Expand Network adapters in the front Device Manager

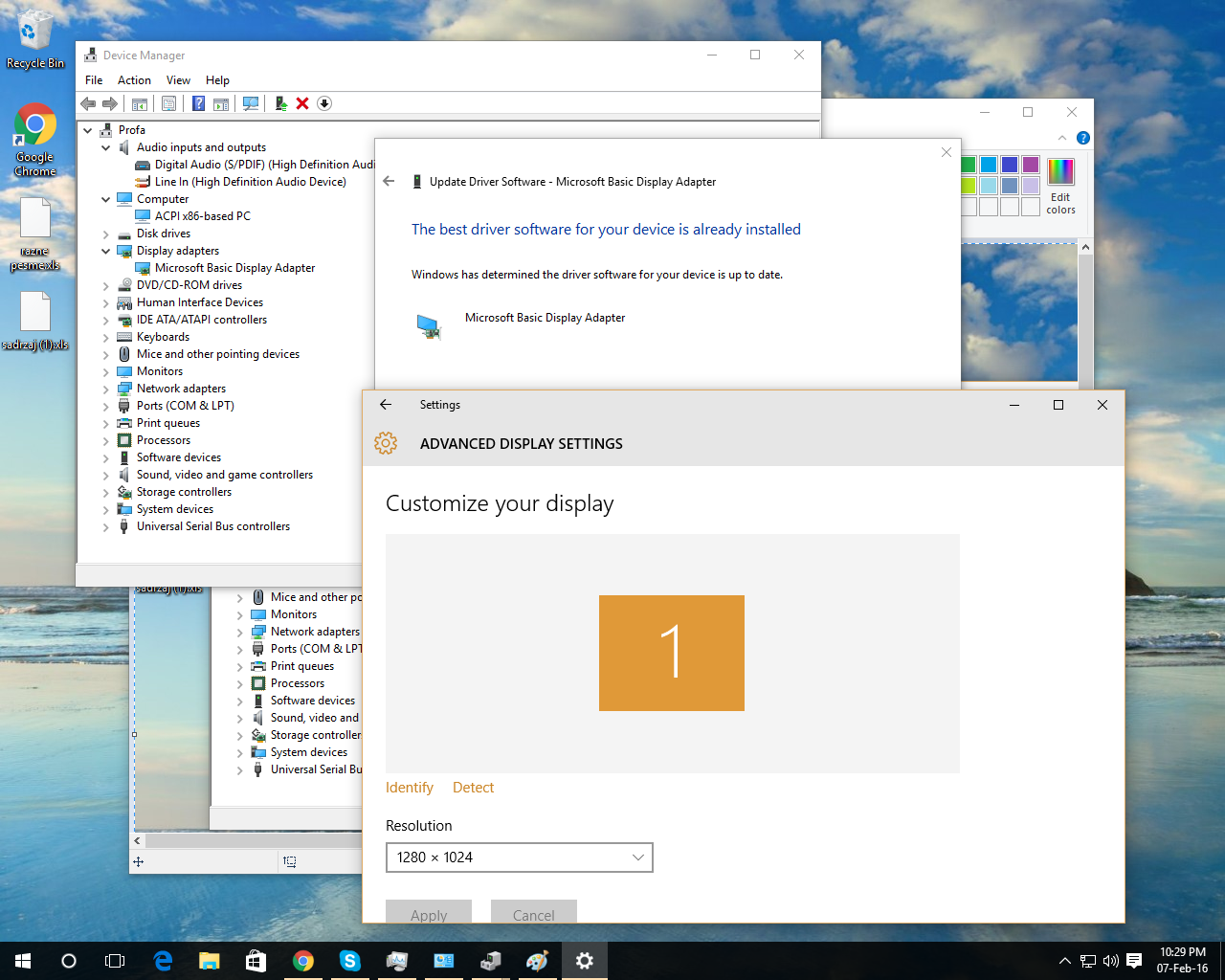coord(106,389)
